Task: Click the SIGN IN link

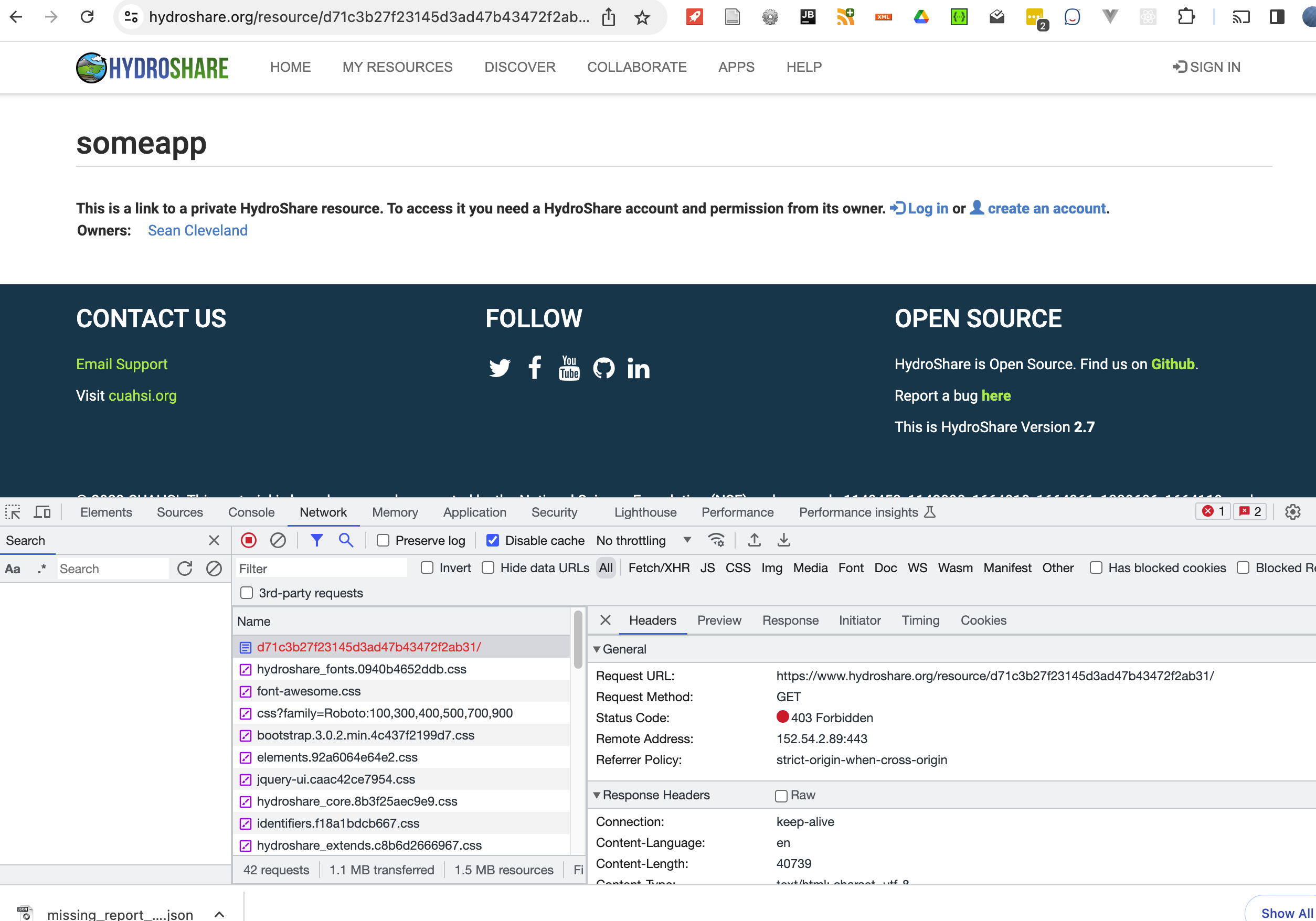Action: coord(1206,67)
